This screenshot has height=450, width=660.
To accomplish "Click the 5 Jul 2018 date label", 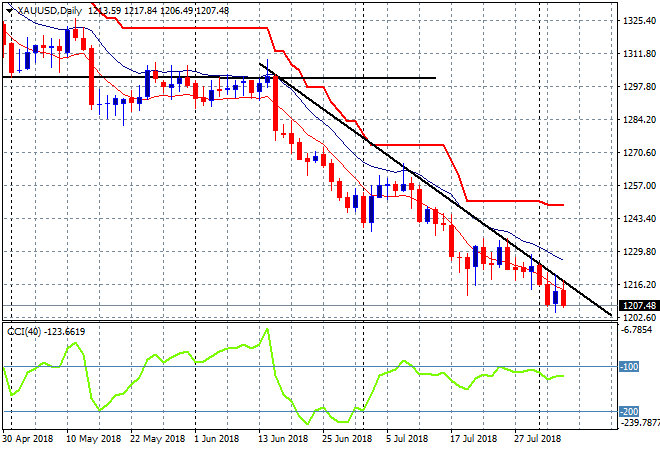I will click(x=407, y=439).
